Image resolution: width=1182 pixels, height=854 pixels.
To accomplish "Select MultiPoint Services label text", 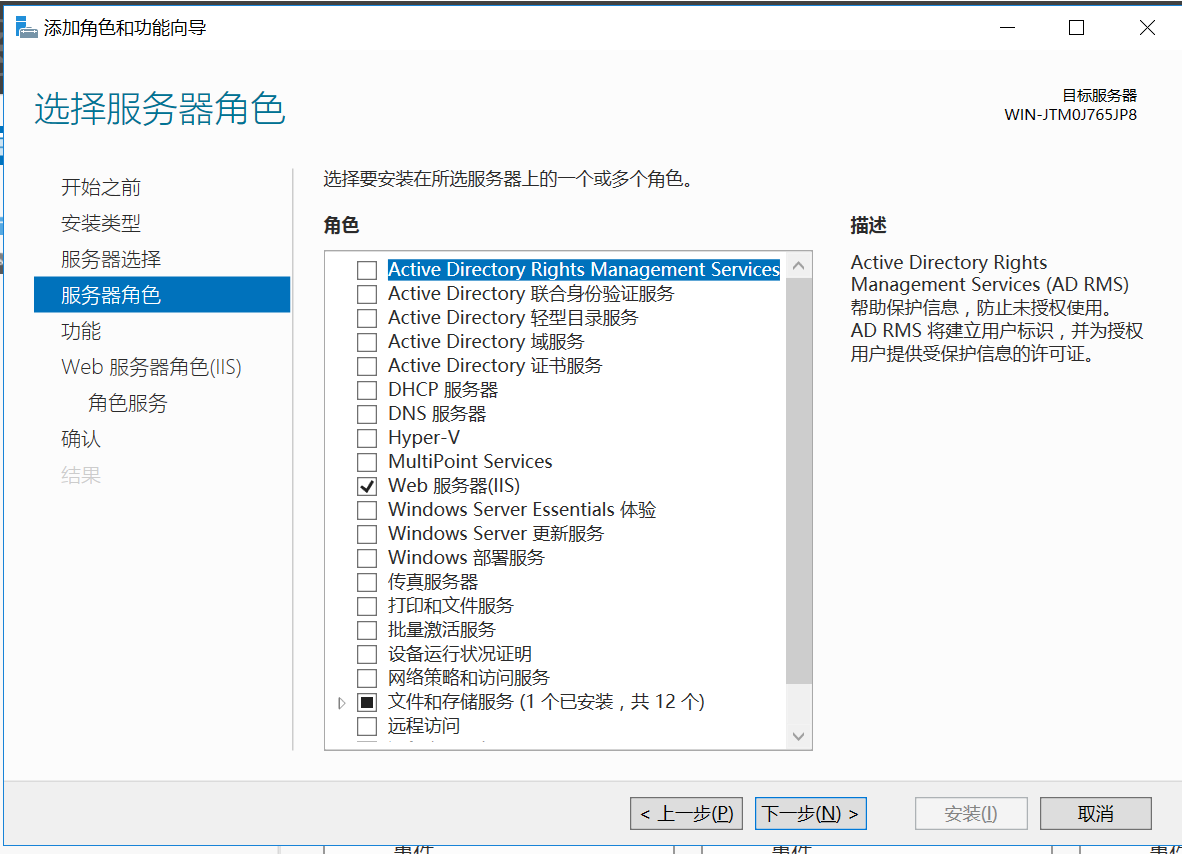I will [470, 461].
